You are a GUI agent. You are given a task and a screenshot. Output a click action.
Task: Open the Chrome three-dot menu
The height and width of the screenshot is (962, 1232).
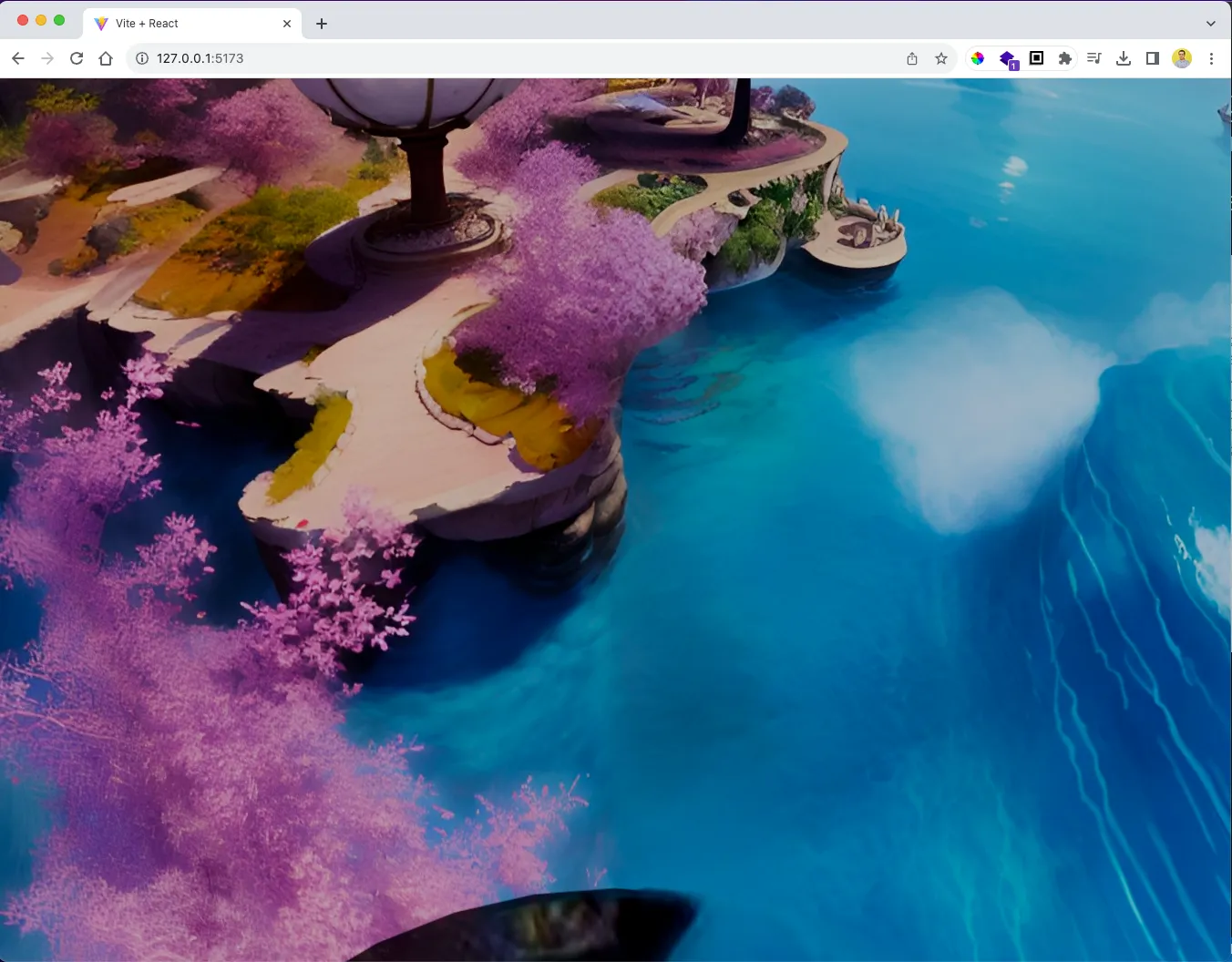(x=1211, y=58)
